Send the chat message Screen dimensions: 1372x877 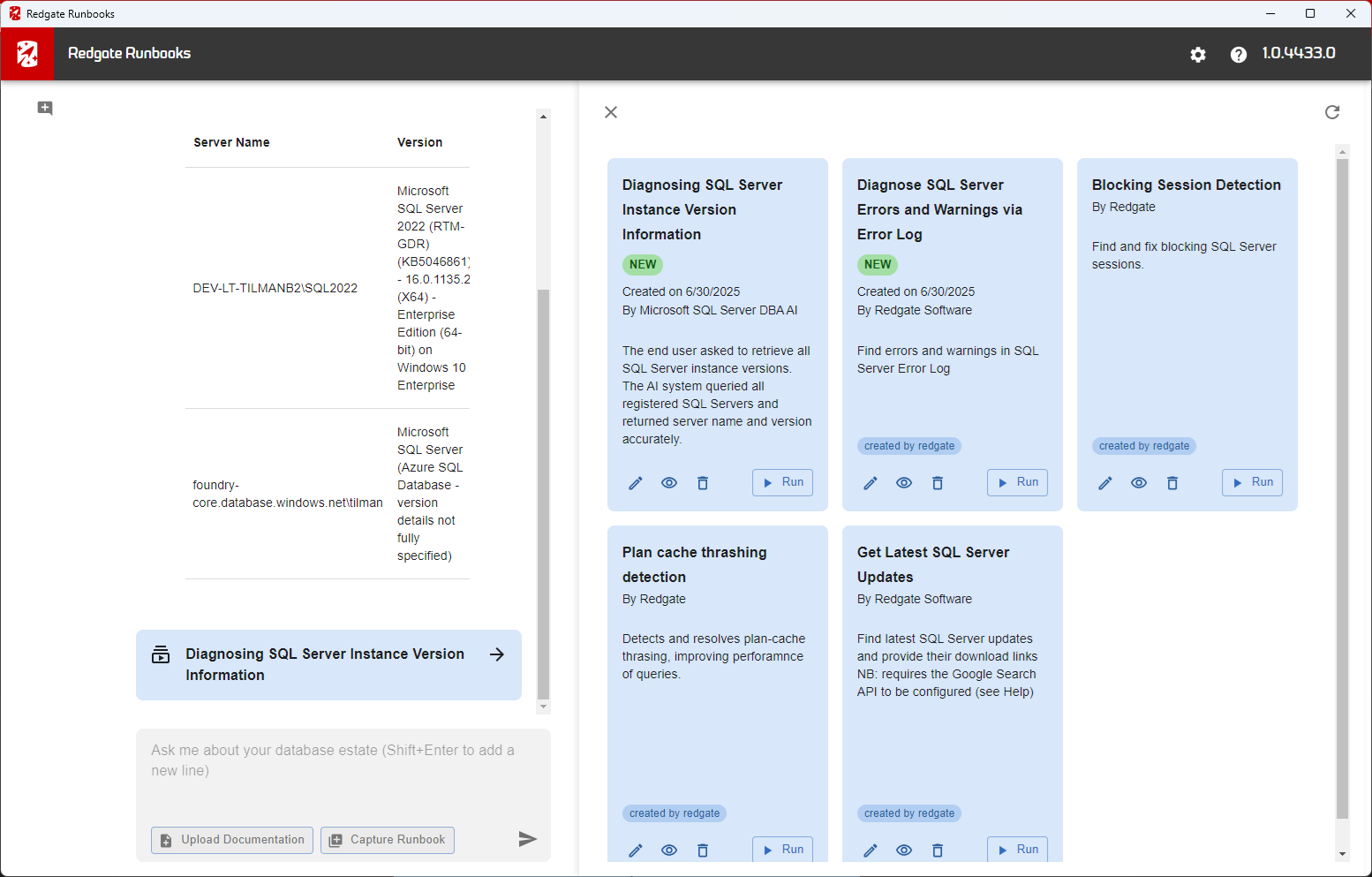pyautogui.click(x=527, y=839)
